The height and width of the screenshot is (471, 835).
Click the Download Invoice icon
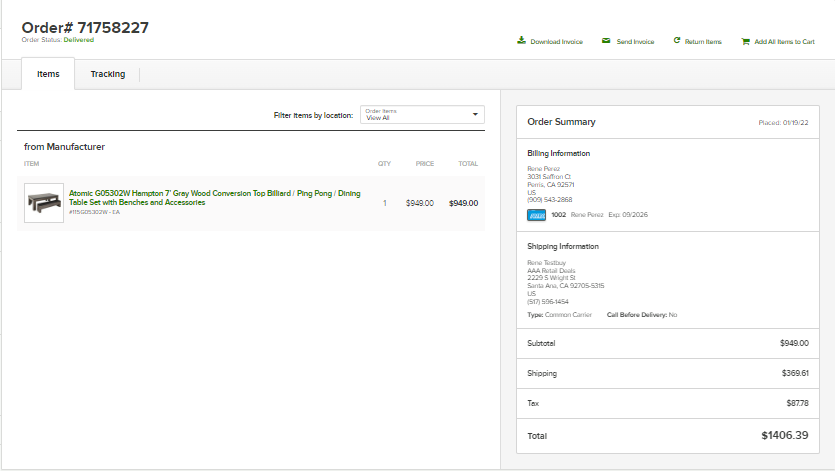click(521, 40)
